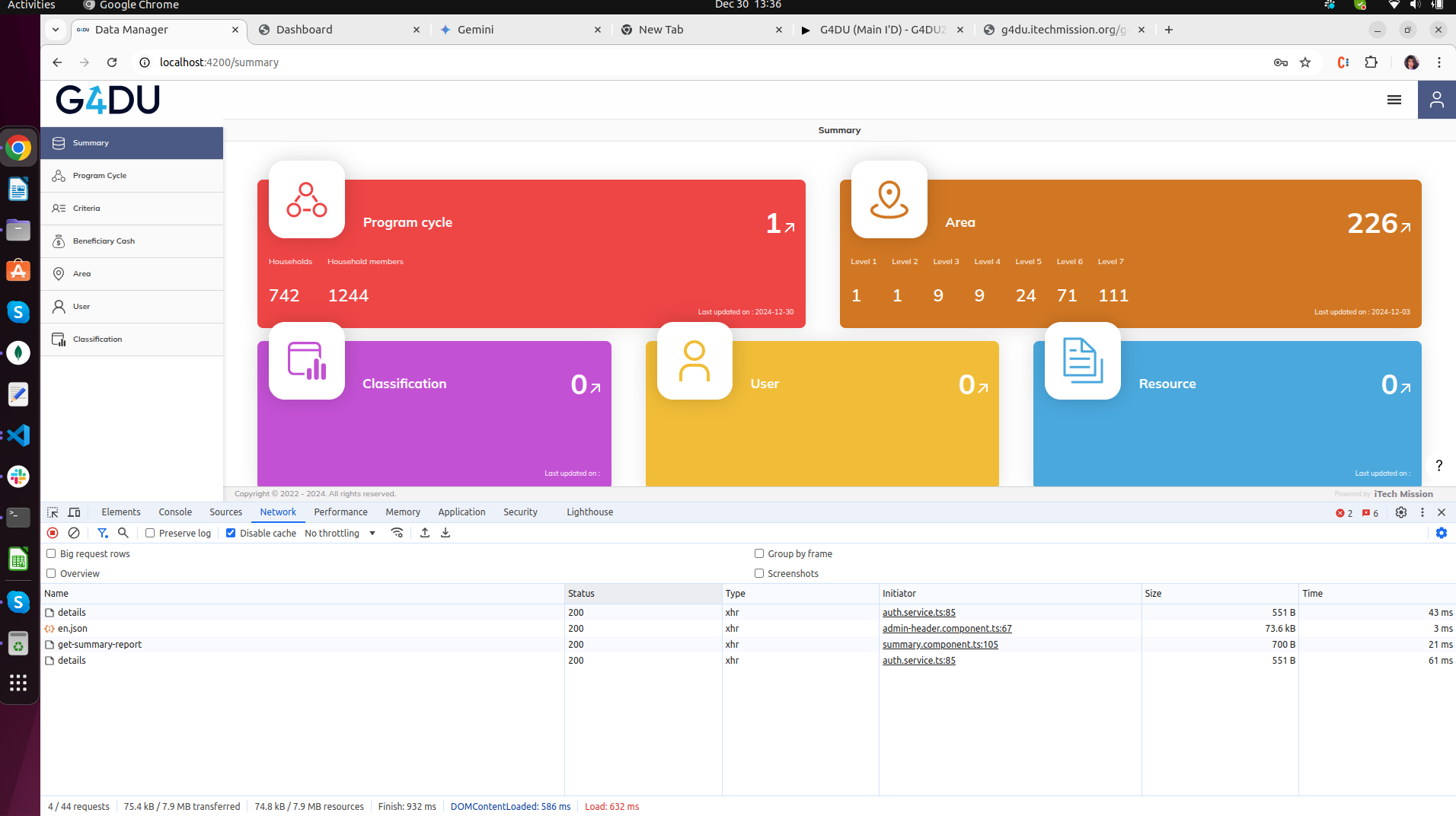Switch to the Console tab
Viewport: 1456px width, 816px height.
[x=175, y=512]
